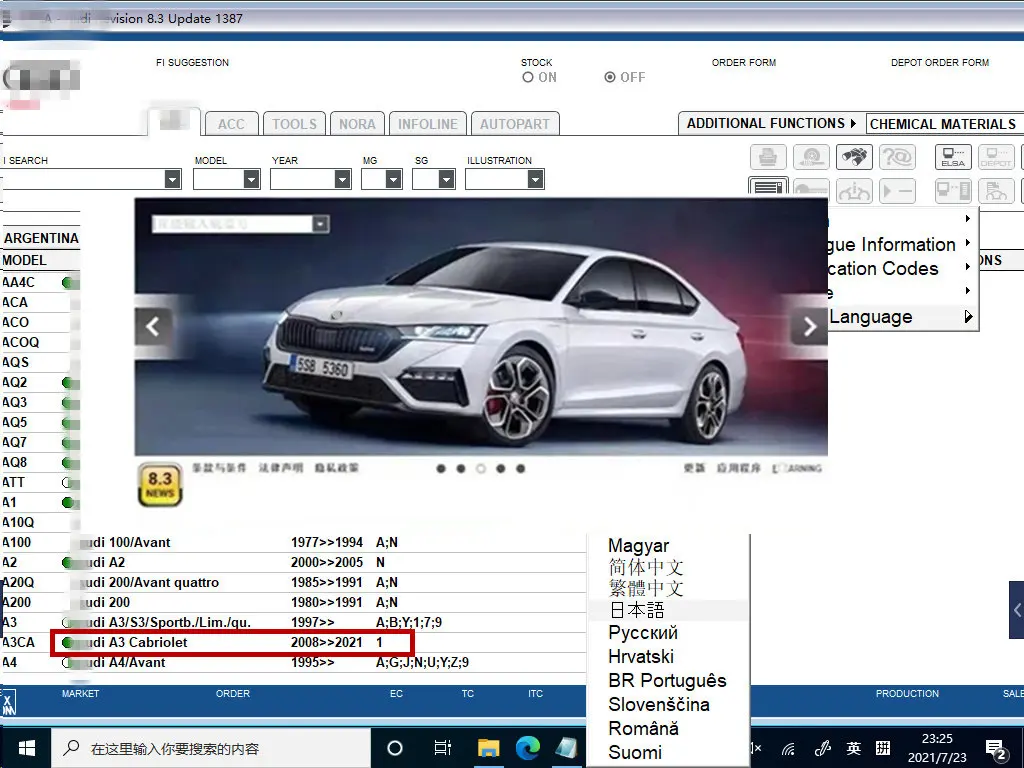Click the binoculars search icon
Screen dimensions: 1024x768
855,157
